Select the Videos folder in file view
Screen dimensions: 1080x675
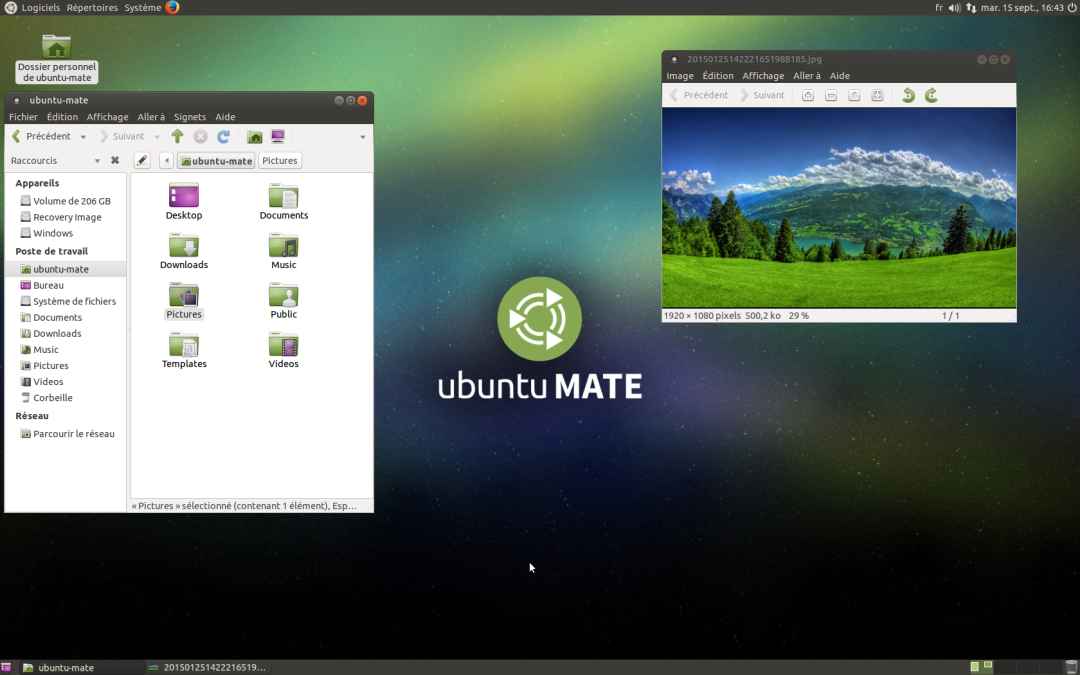283,350
